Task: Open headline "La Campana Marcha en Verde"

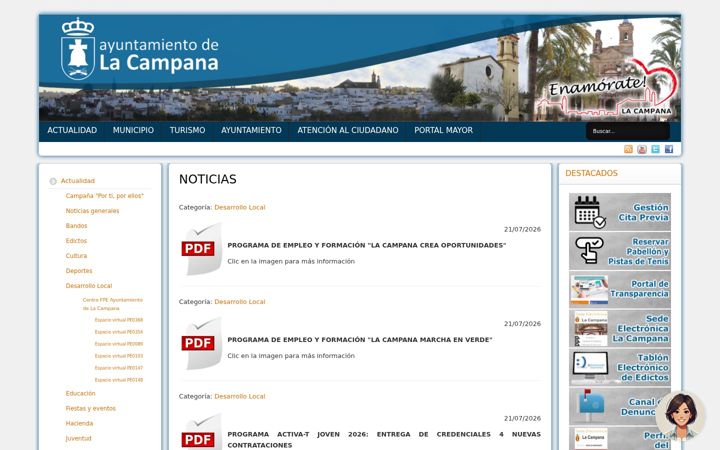Action: pyautogui.click(x=360, y=340)
